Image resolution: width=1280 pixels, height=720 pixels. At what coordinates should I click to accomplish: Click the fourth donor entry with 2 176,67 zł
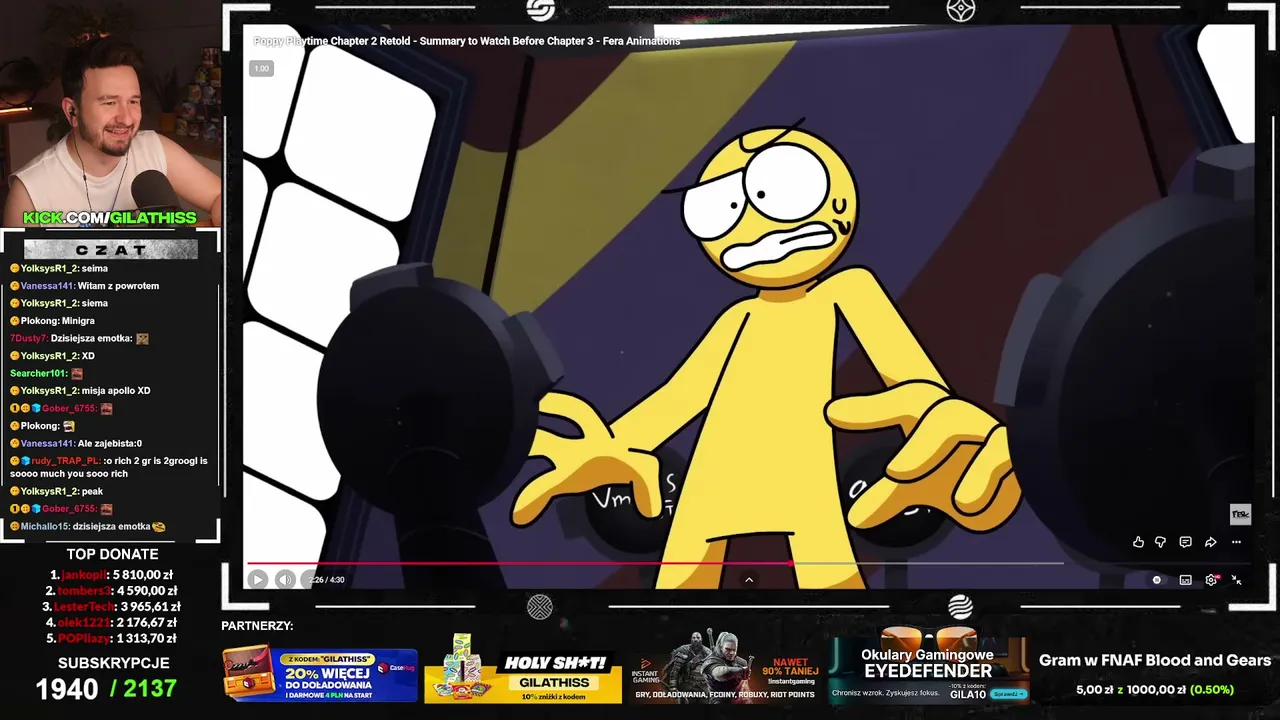pos(112,622)
